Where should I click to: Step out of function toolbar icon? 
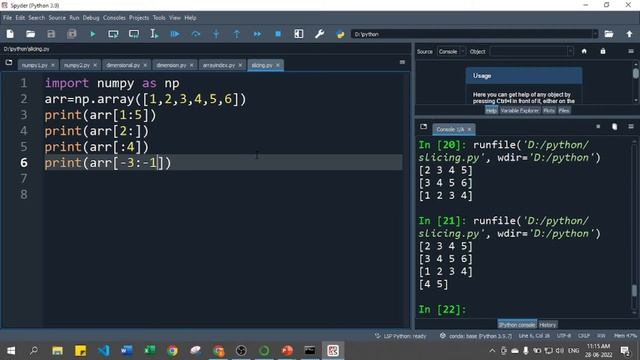pyautogui.click(x=237, y=34)
